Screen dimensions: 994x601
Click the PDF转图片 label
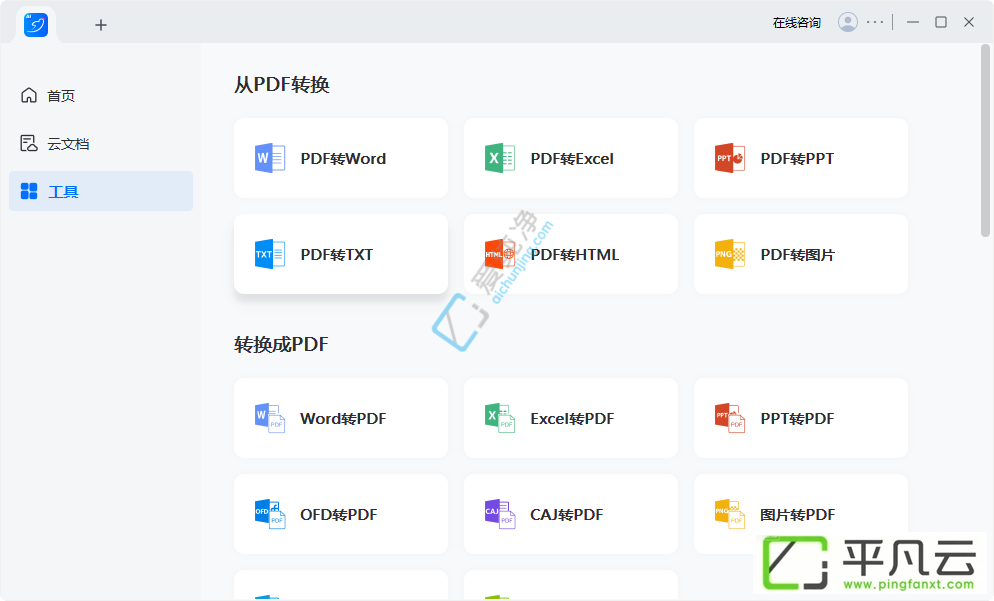[797, 254]
